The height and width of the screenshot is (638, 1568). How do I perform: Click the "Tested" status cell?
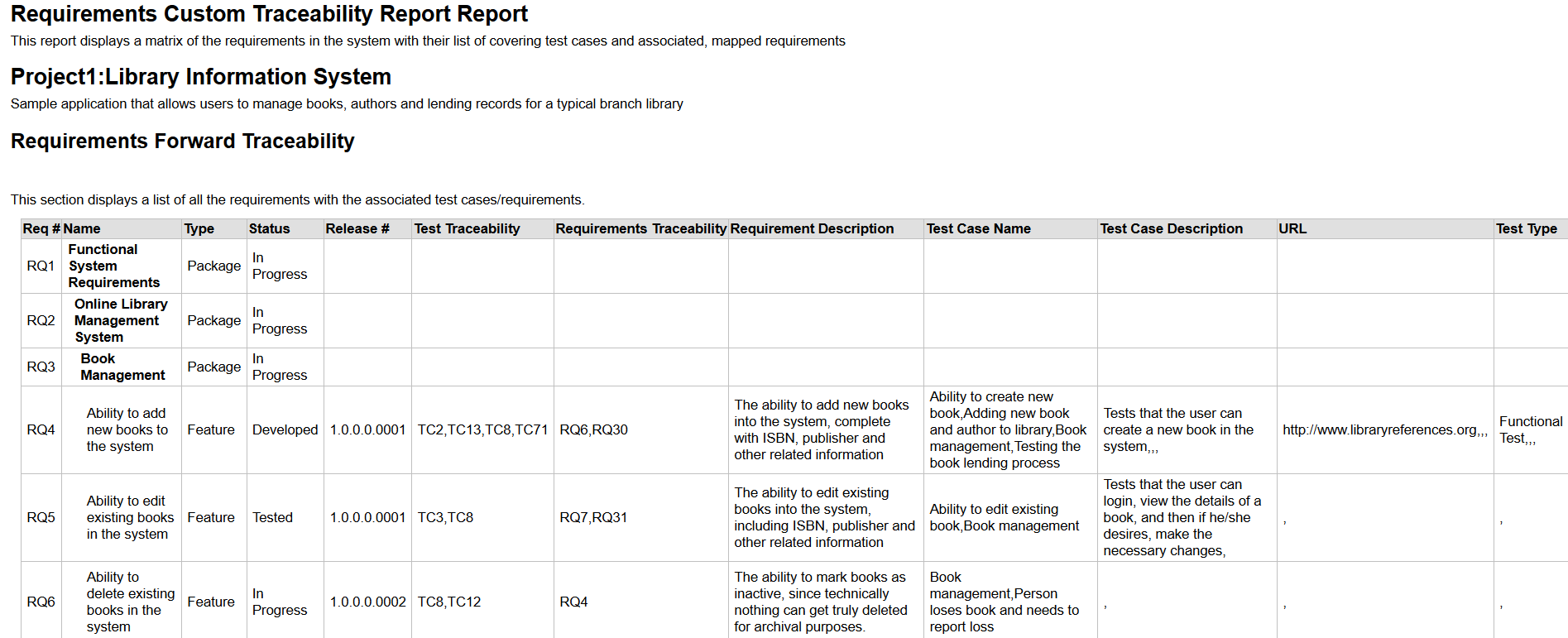pos(272,518)
